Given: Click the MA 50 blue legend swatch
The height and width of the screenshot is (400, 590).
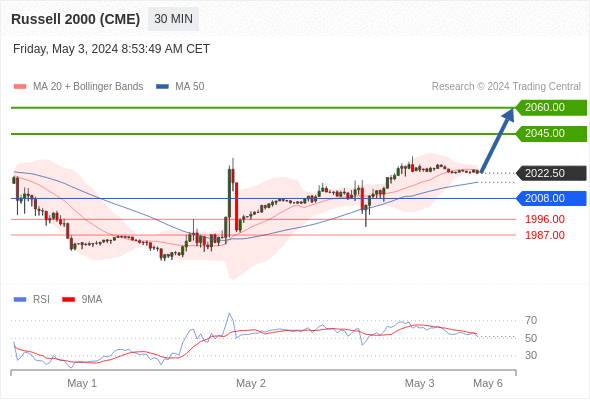Looking at the screenshot, I should tap(162, 87).
